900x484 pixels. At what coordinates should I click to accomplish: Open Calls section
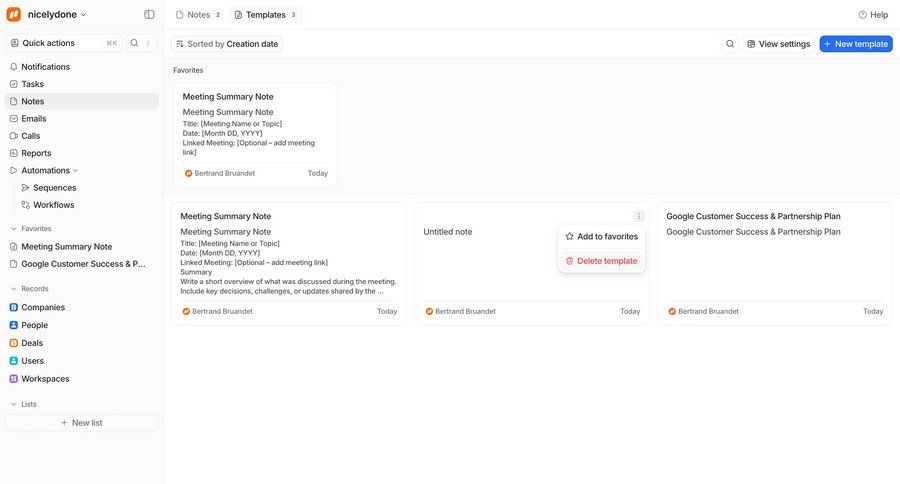(x=30, y=136)
